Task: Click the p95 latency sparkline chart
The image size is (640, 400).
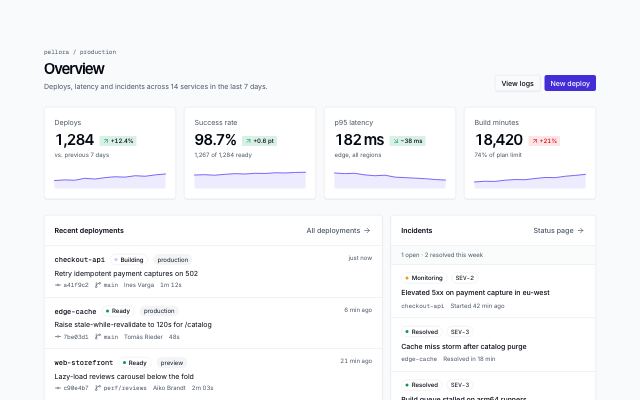Action: click(x=390, y=180)
